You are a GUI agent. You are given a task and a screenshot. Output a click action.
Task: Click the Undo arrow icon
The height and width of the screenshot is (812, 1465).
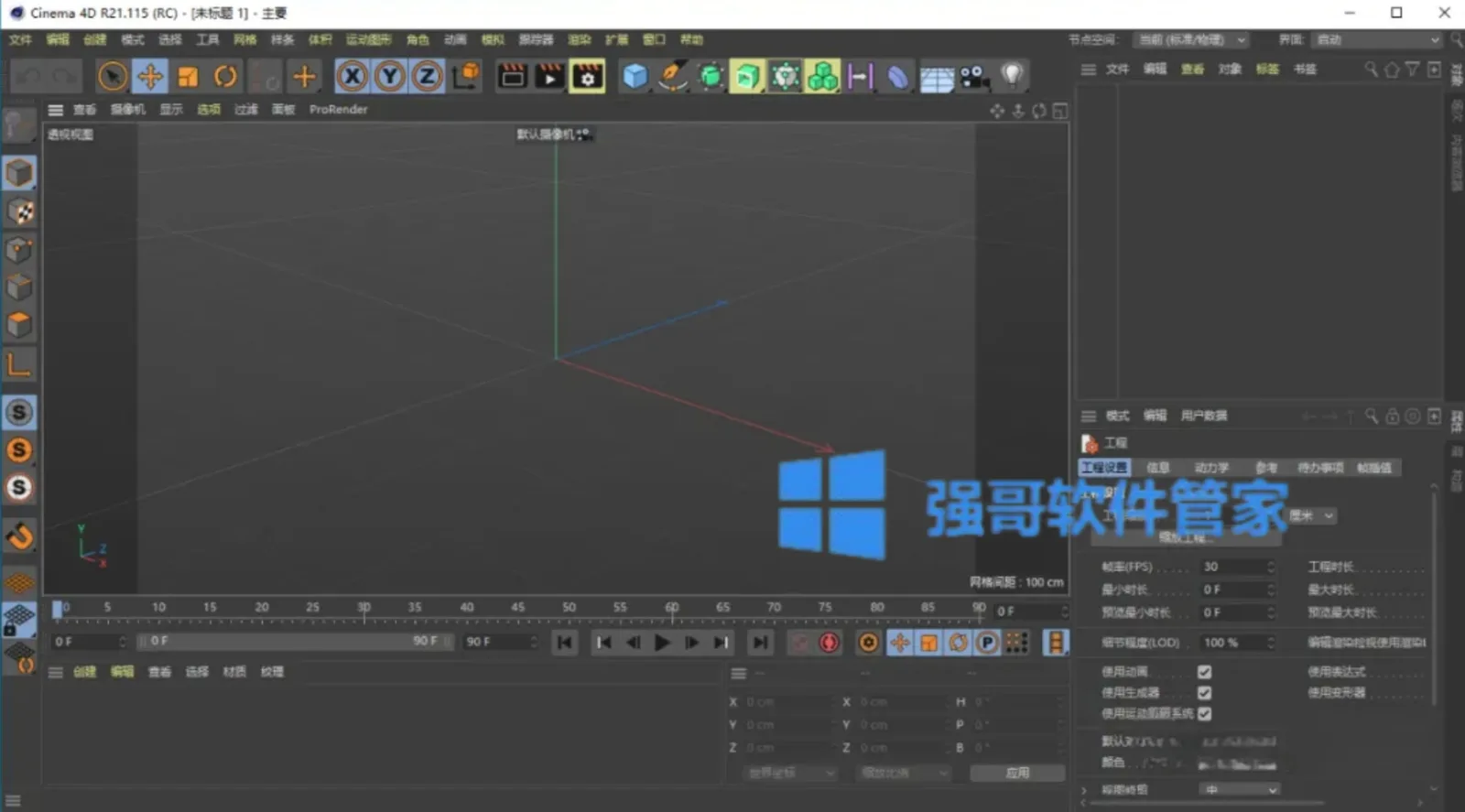(30, 77)
